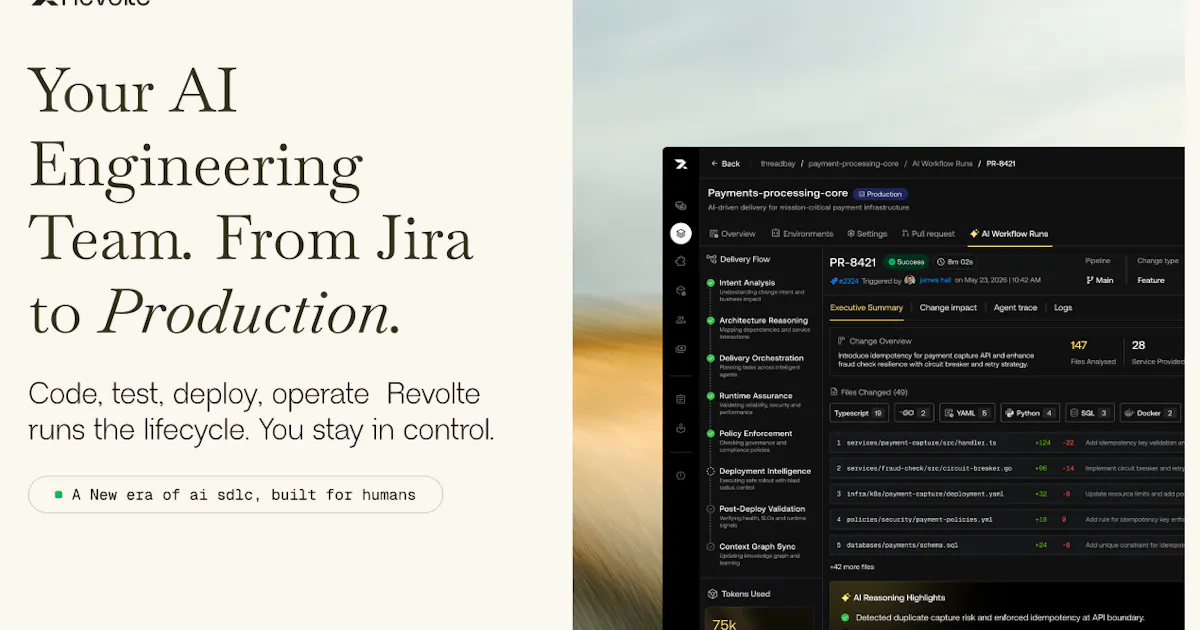The height and width of the screenshot is (630, 1200).
Task: Filter files by the YAML 5 chip
Action: tap(967, 413)
